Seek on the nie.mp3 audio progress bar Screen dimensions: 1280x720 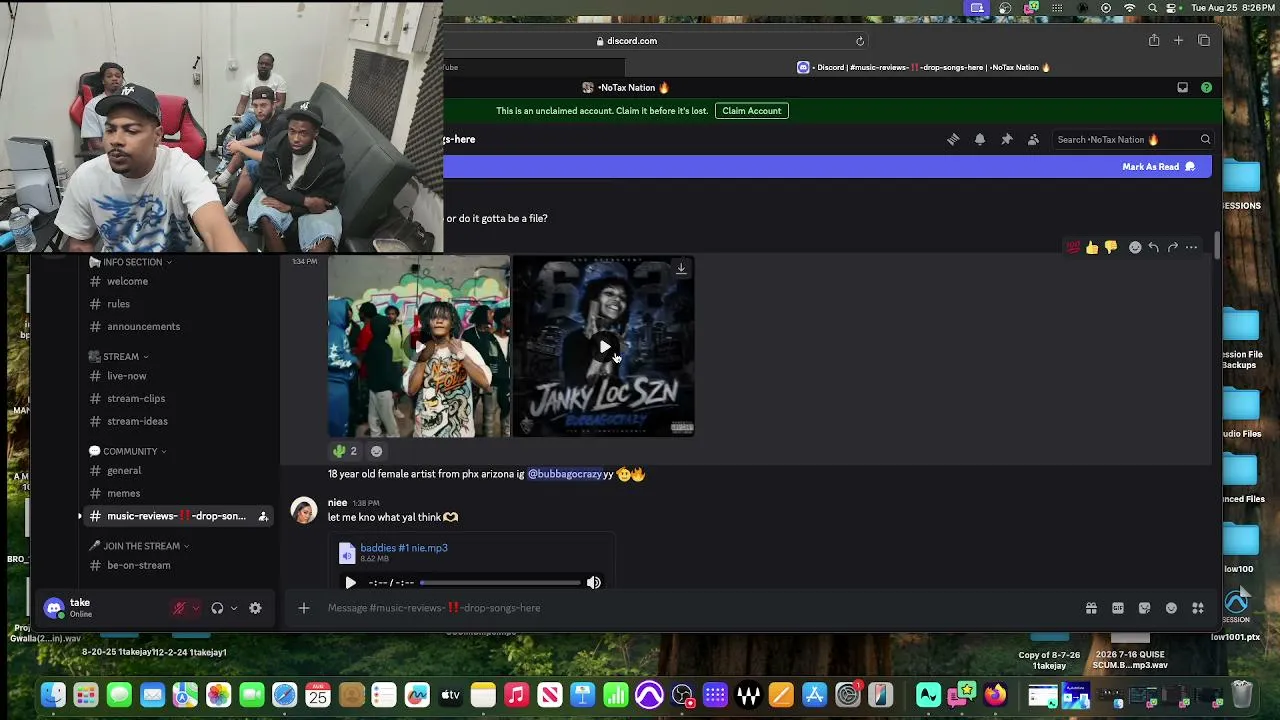[x=500, y=582]
